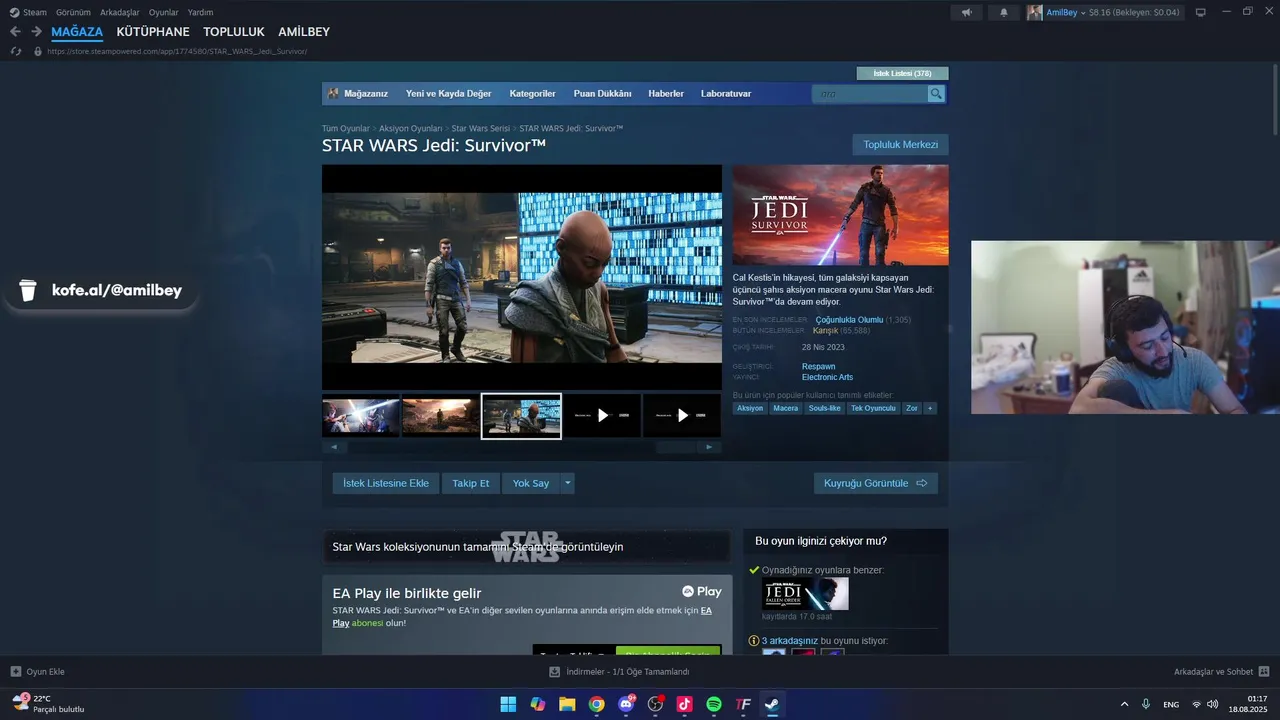
Task: Click İstek Listesine Ekle
Action: tap(386, 483)
